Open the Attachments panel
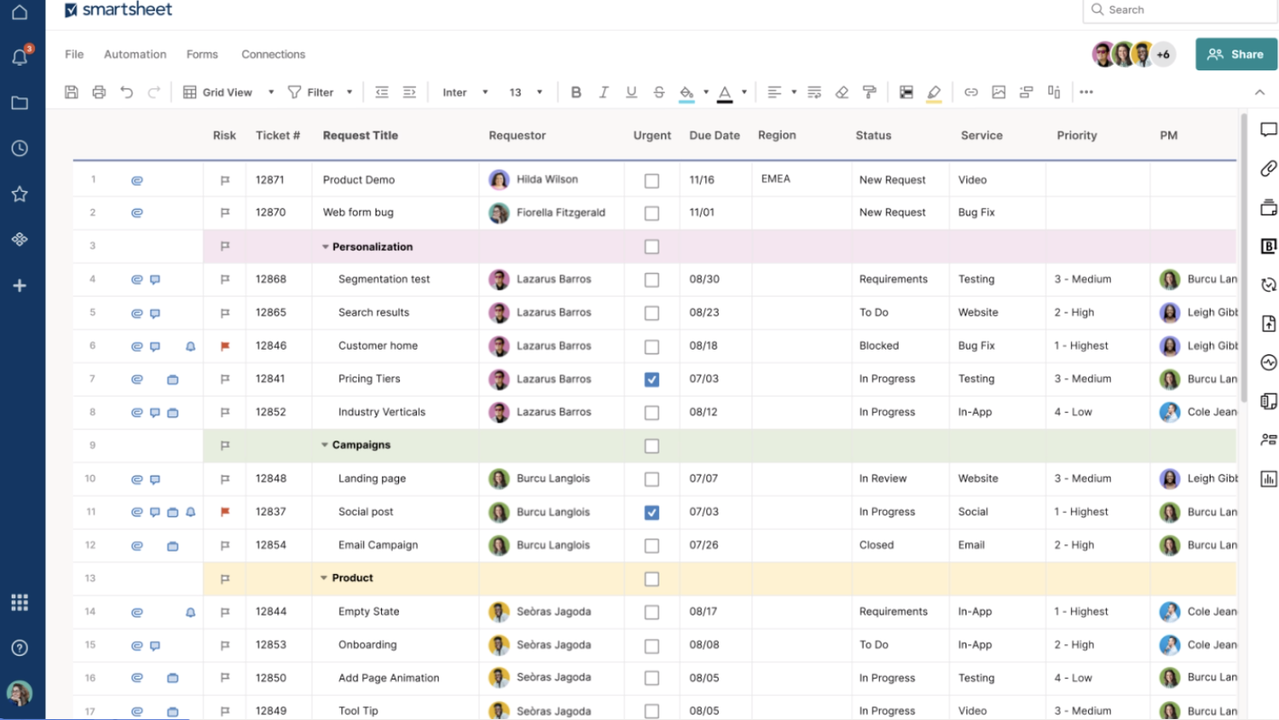This screenshot has height=720, width=1279. click(1268, 168)
